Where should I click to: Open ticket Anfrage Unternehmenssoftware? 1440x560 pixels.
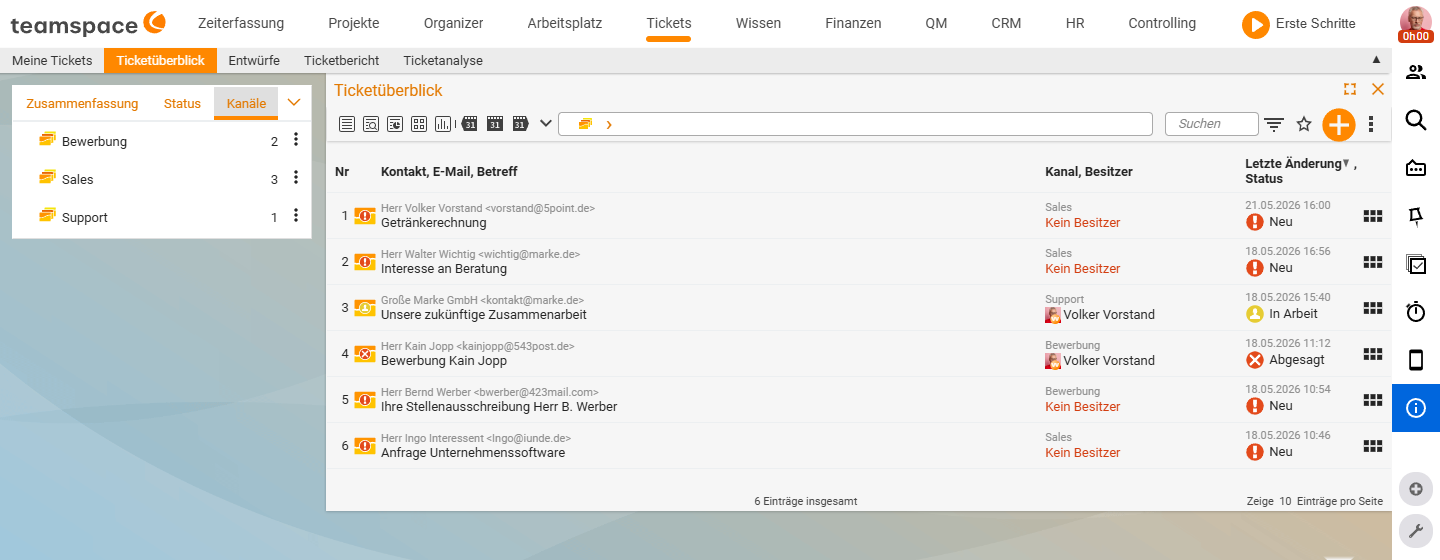(473, 453)
